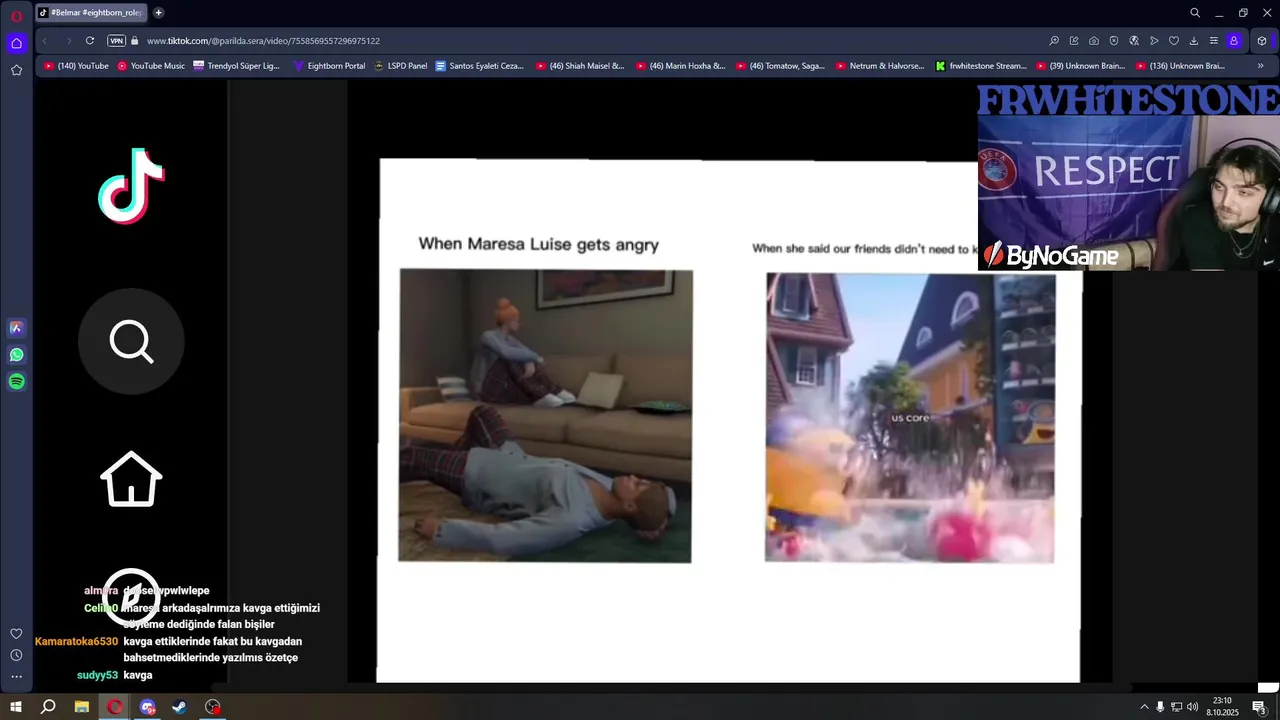This screenshot has width=1280, height=720.
Task: Click username sudyy53 in chat
Action: 98,676
